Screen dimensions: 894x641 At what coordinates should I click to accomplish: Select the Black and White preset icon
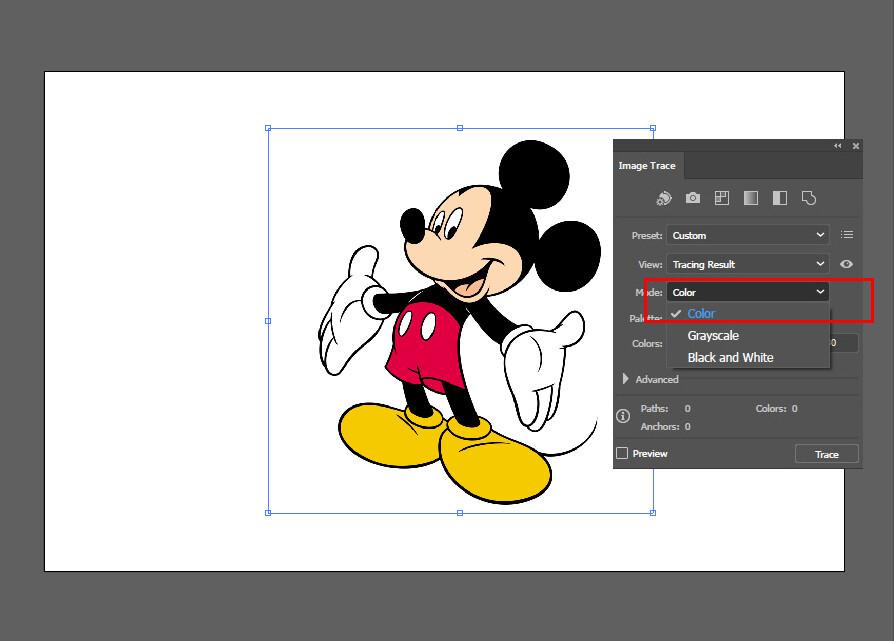point(780,197)
